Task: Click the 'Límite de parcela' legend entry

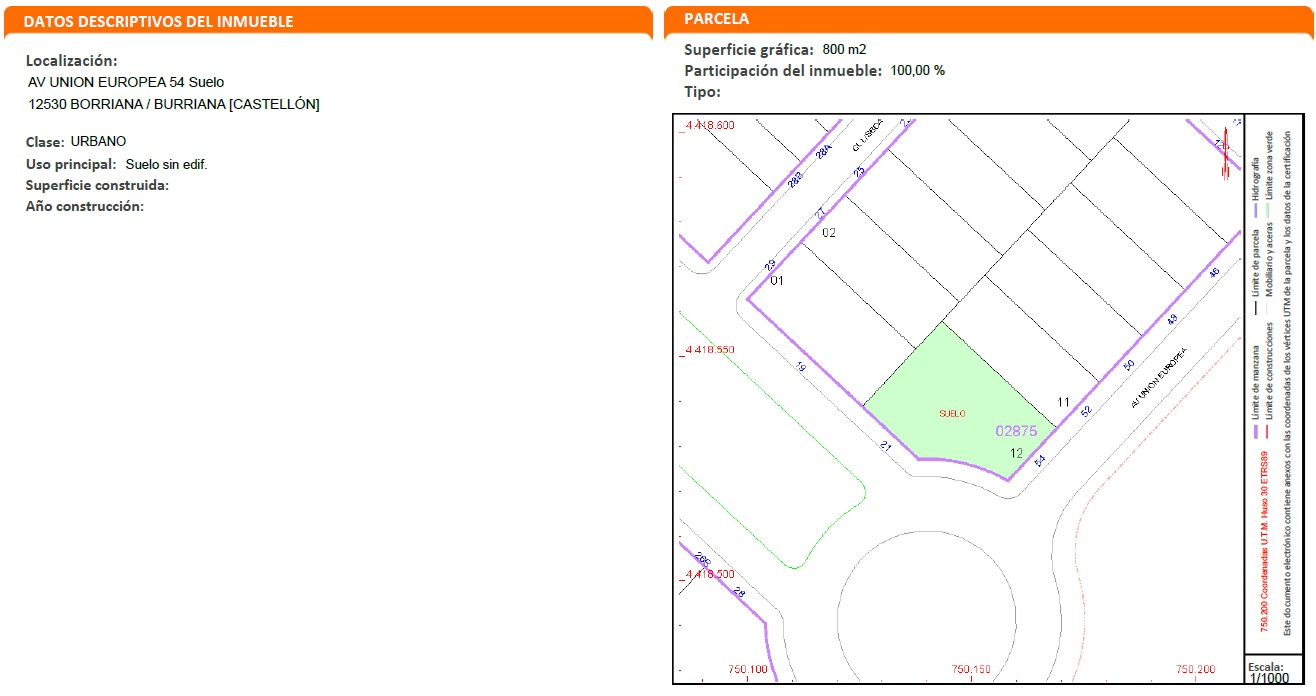Action: point(1256,260)
